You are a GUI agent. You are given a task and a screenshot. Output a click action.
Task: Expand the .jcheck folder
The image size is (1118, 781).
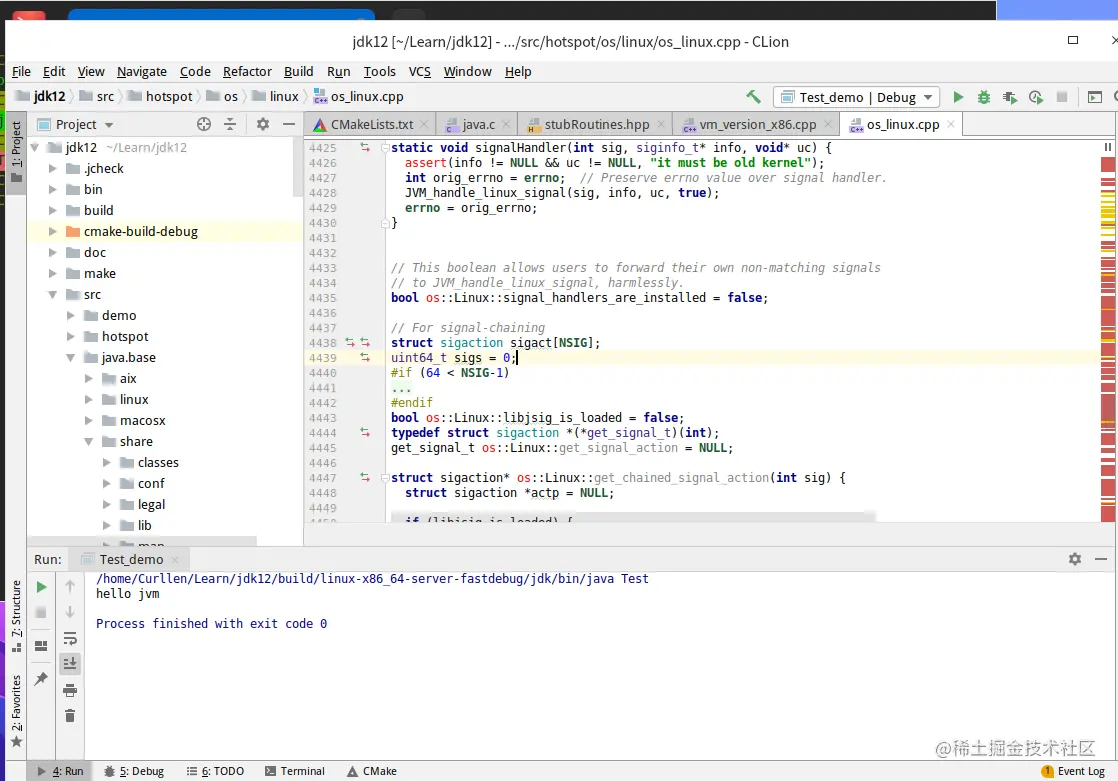tap(52, 168)
